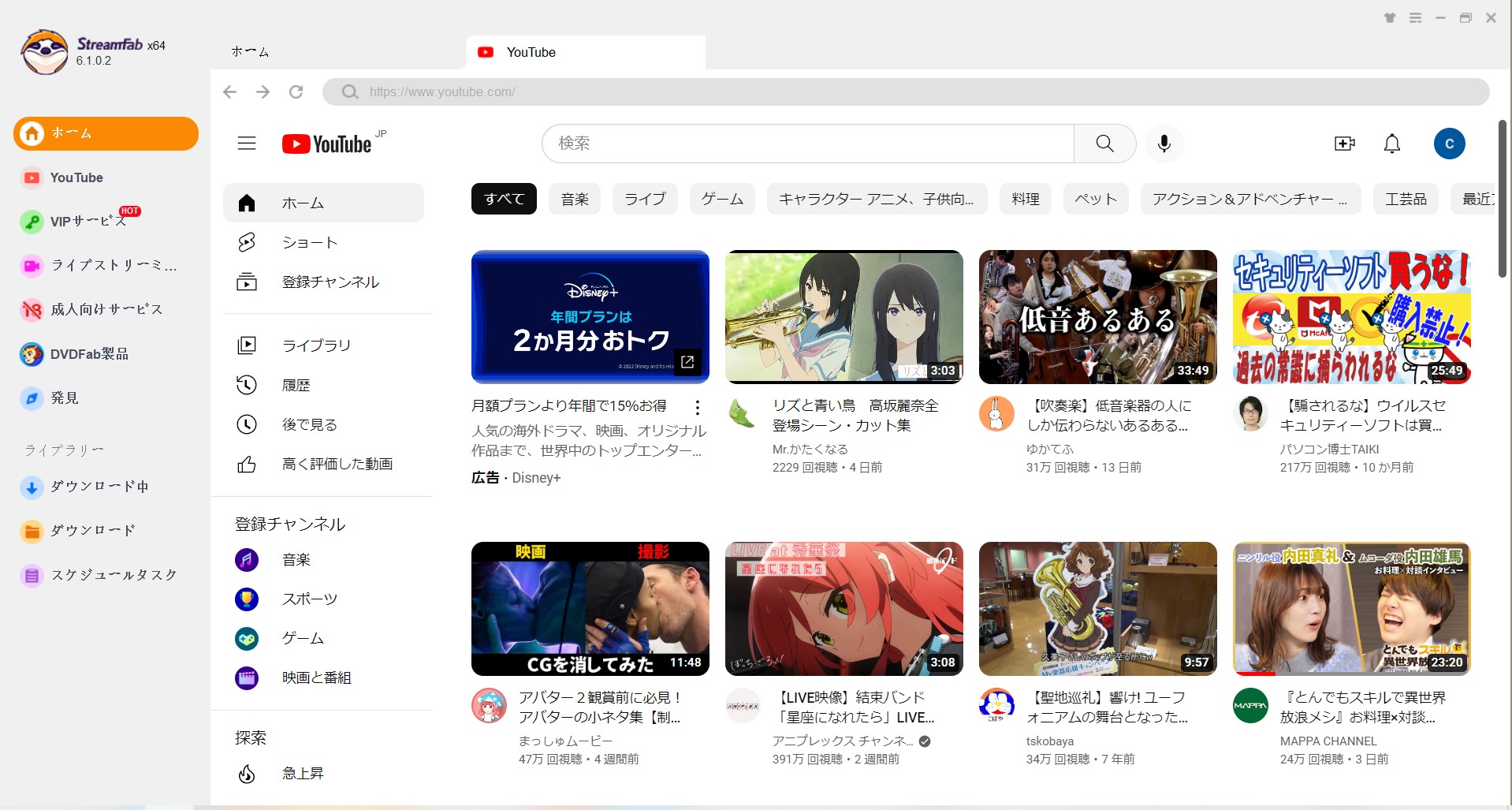Open the ad options three-dot menu
Viewport: 1512px width, 810px height.
[697, 408]
